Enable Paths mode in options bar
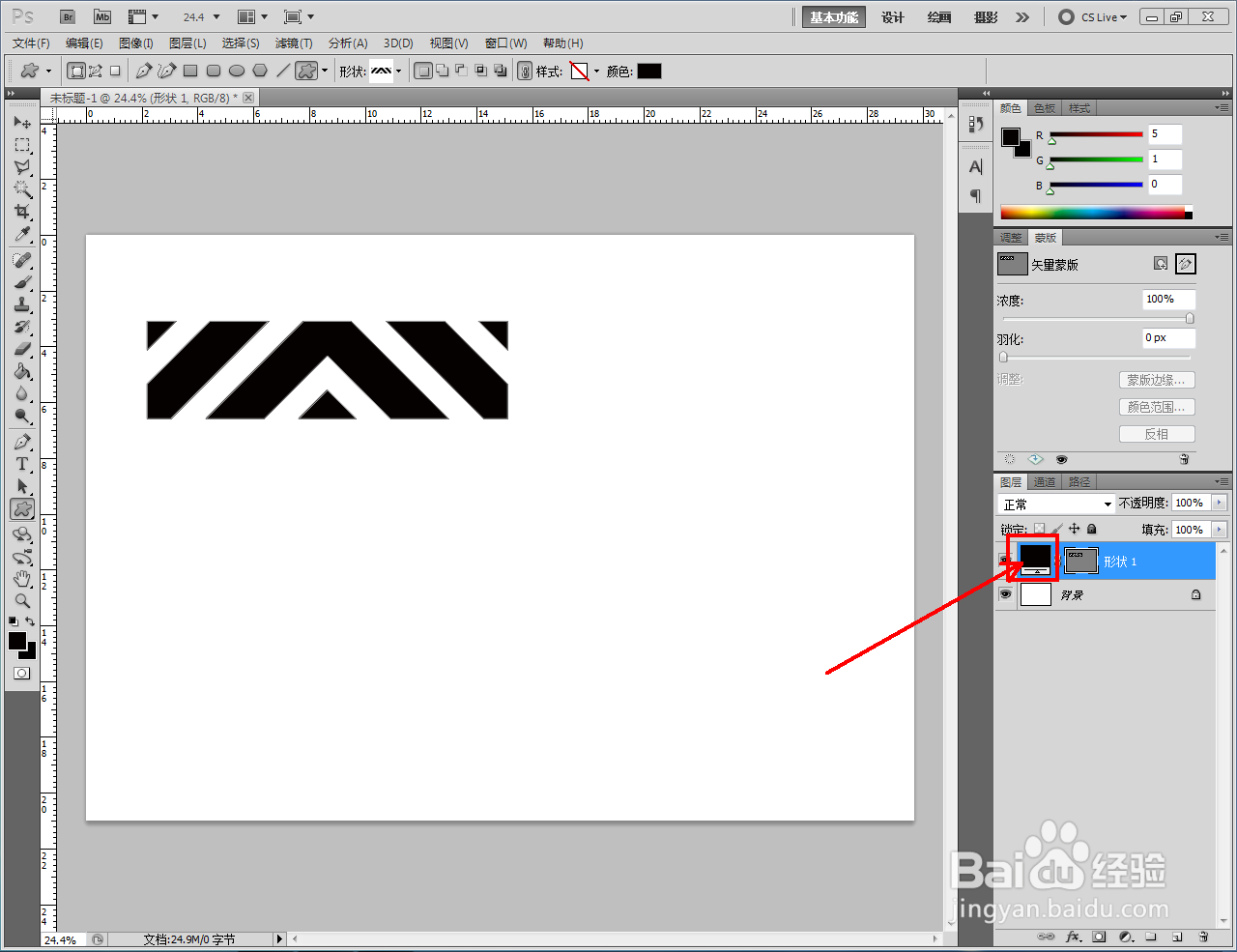Viewport: 1237px width, 952px height. pos(95,71)
